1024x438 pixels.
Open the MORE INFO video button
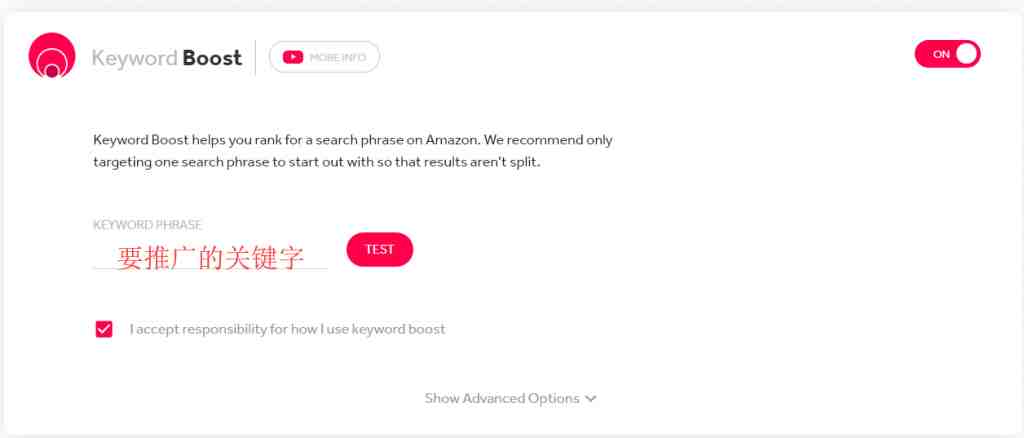pos(324,57)
